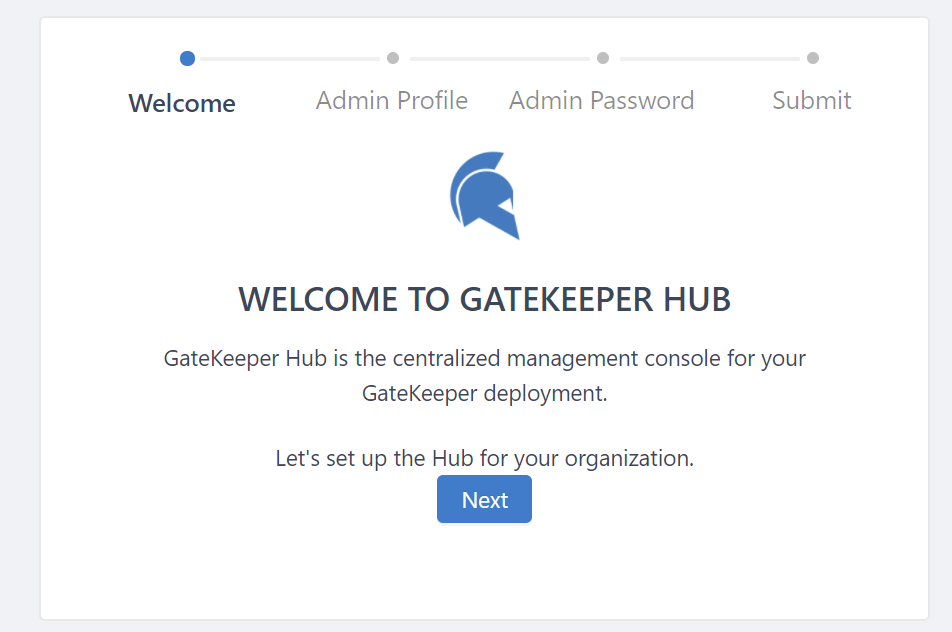Image resolution: width=952 pixels, height=632 pixels.
Task: Click the progress line leading to Submit dot
Action: point(708,59)
